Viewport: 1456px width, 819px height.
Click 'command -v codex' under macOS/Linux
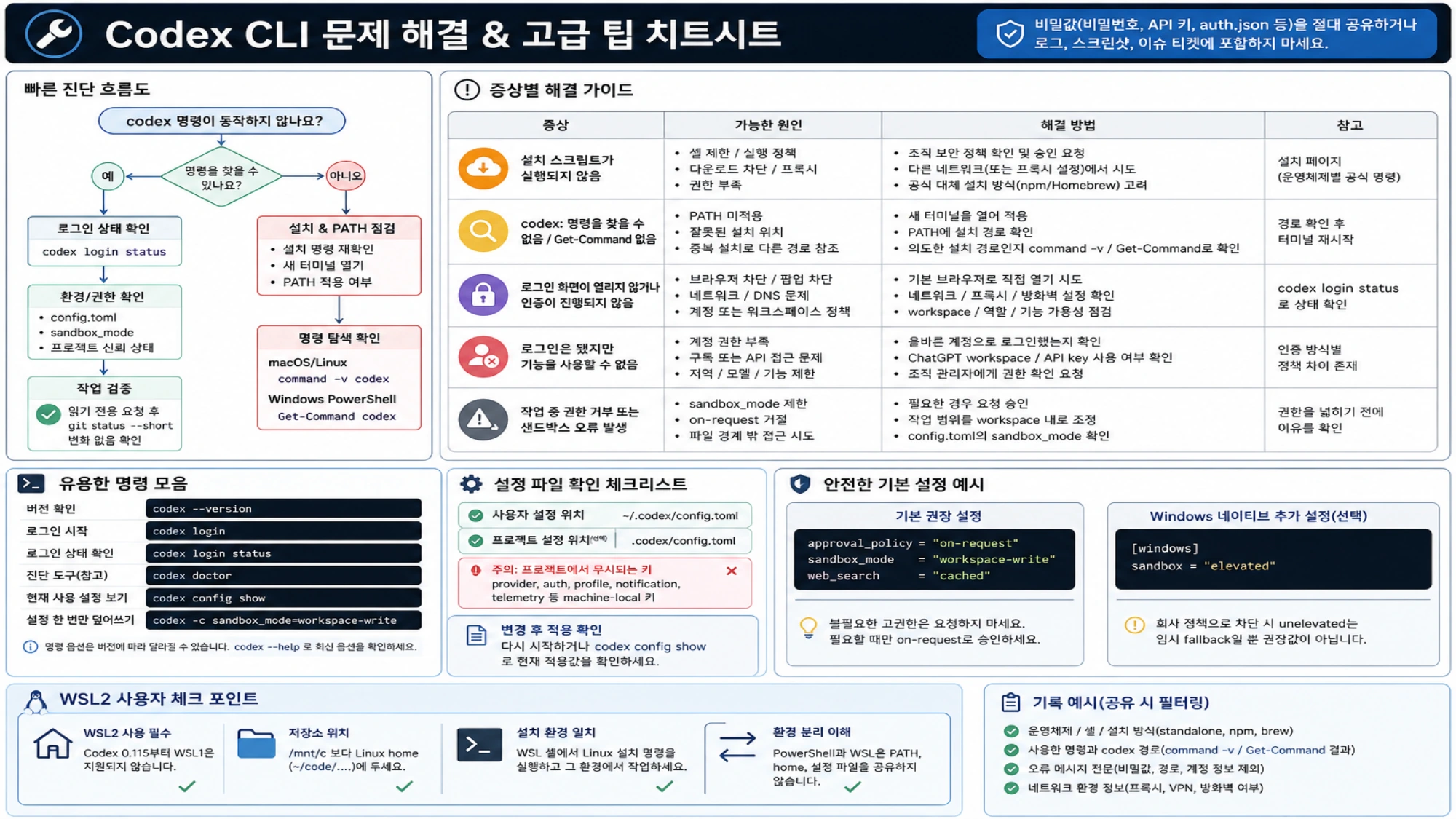[x=333, y=379]
